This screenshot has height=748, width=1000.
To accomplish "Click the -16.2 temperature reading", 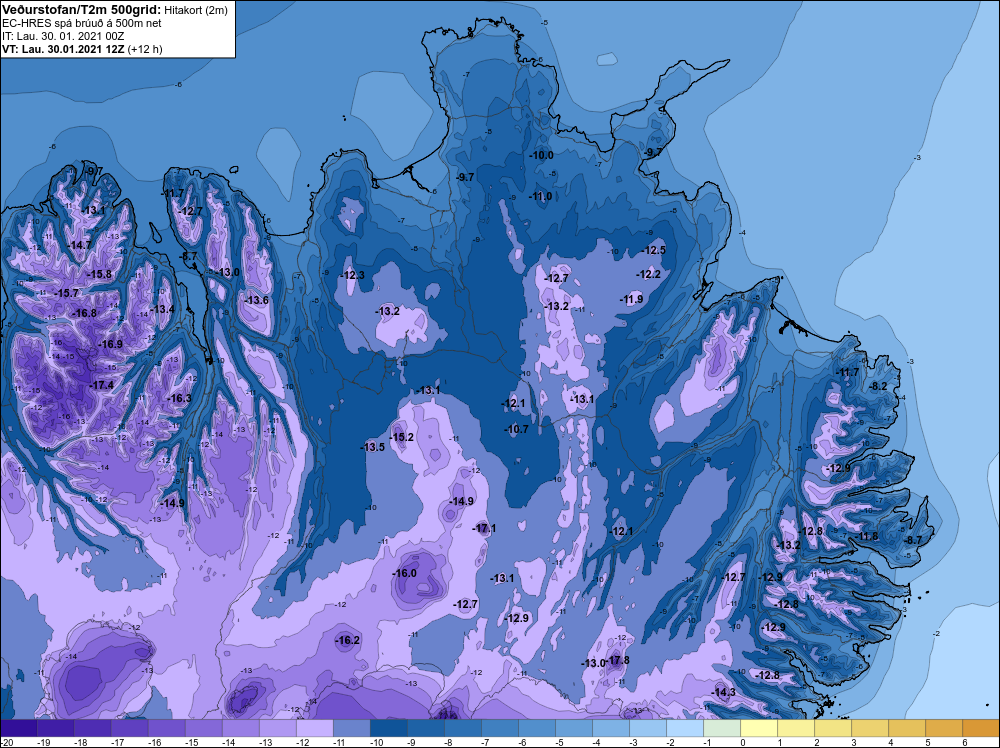I will tap(348, 640).
